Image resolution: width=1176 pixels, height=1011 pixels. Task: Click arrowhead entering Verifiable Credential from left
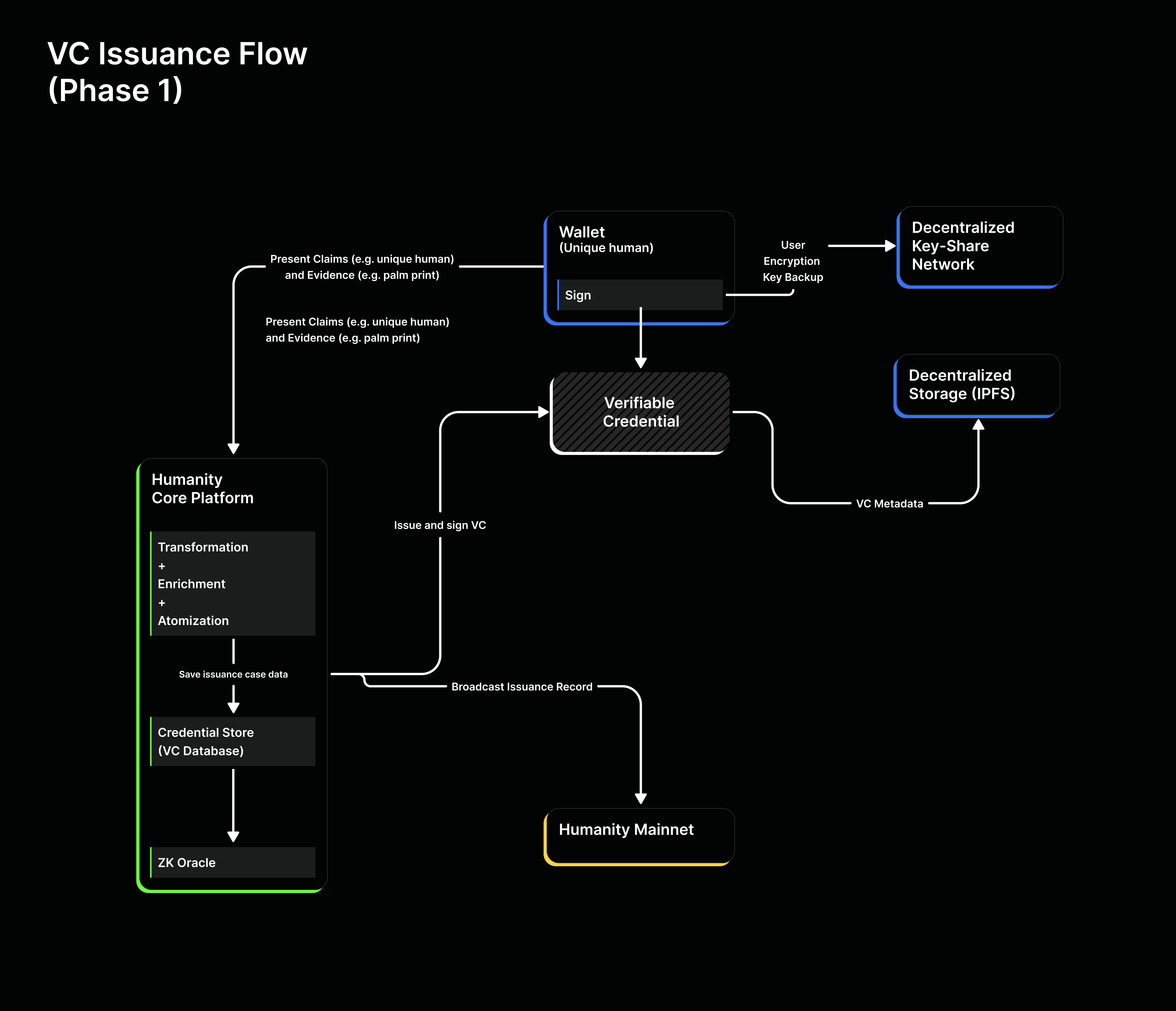pyautogui.click(x=543, y=412)
